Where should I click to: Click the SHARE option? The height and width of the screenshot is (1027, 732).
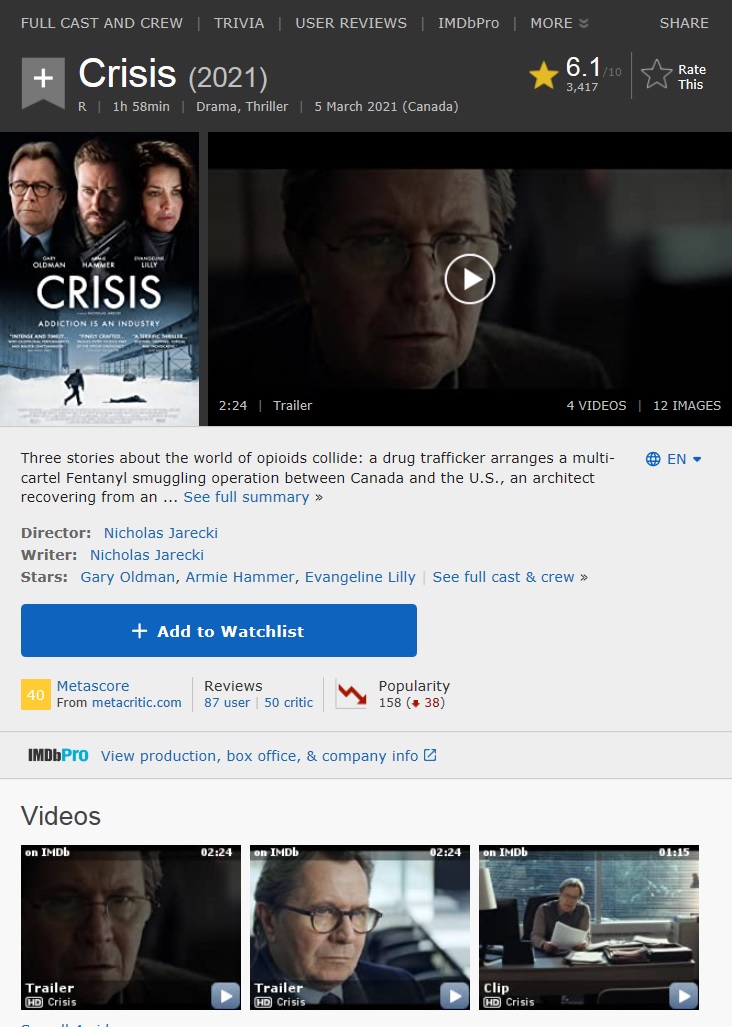click(684, 23)
